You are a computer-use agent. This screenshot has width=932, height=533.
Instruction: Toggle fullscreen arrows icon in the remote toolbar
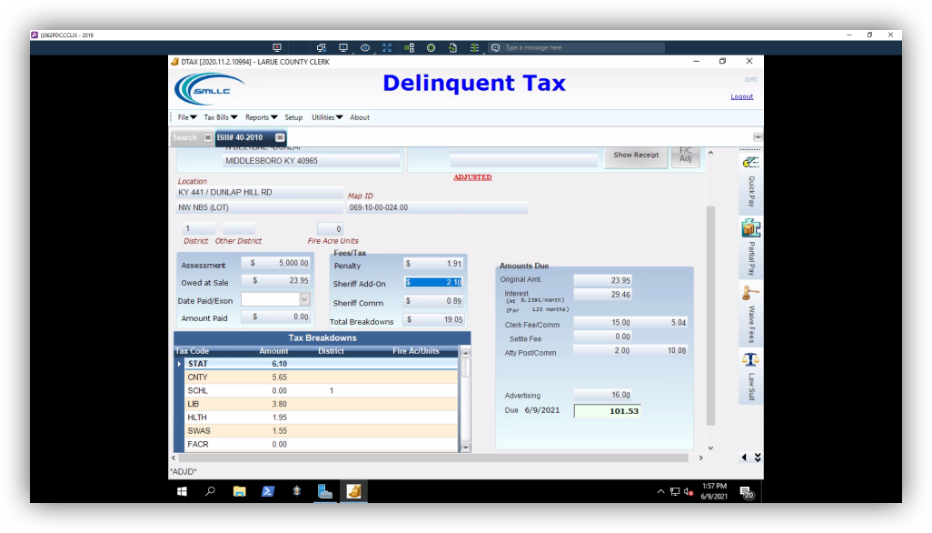tap(387, 48)
